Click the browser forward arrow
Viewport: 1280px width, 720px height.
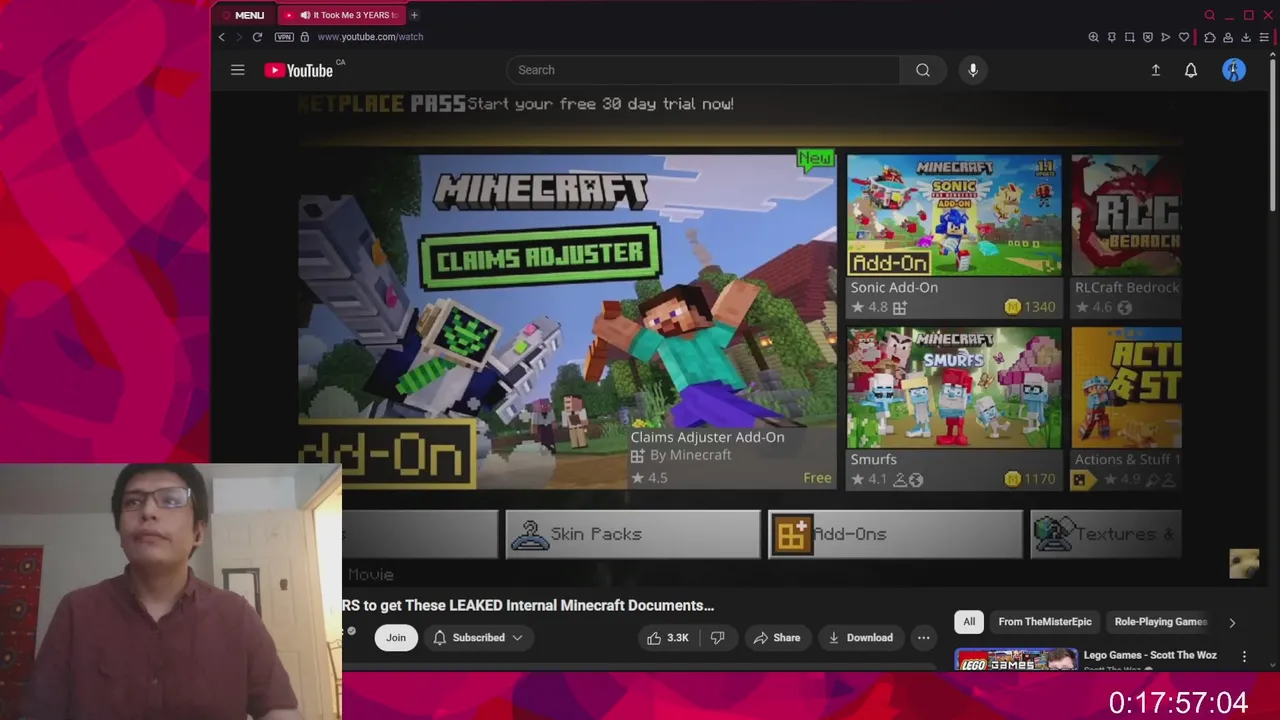click(238, 37)
